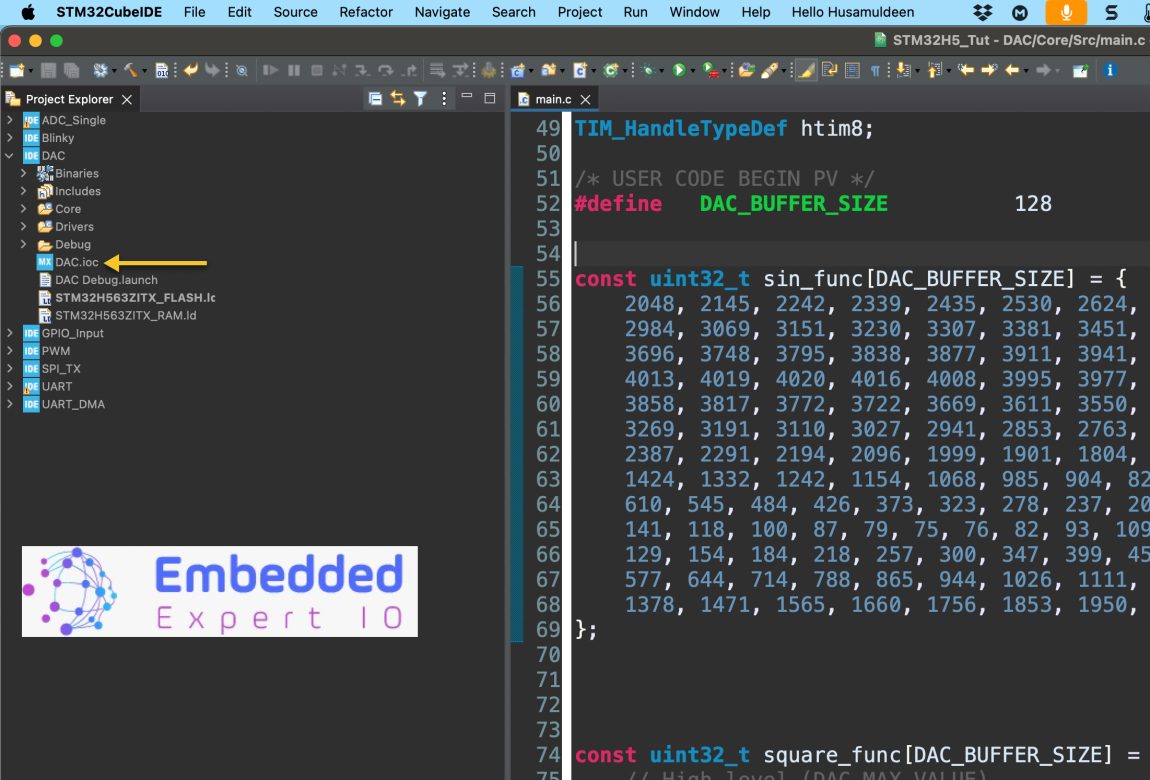Image resolution: width=1150 pixels, height=780 pixels.
Task: Click the Filter funnel icon in Project Explorer
Action: 421,99
